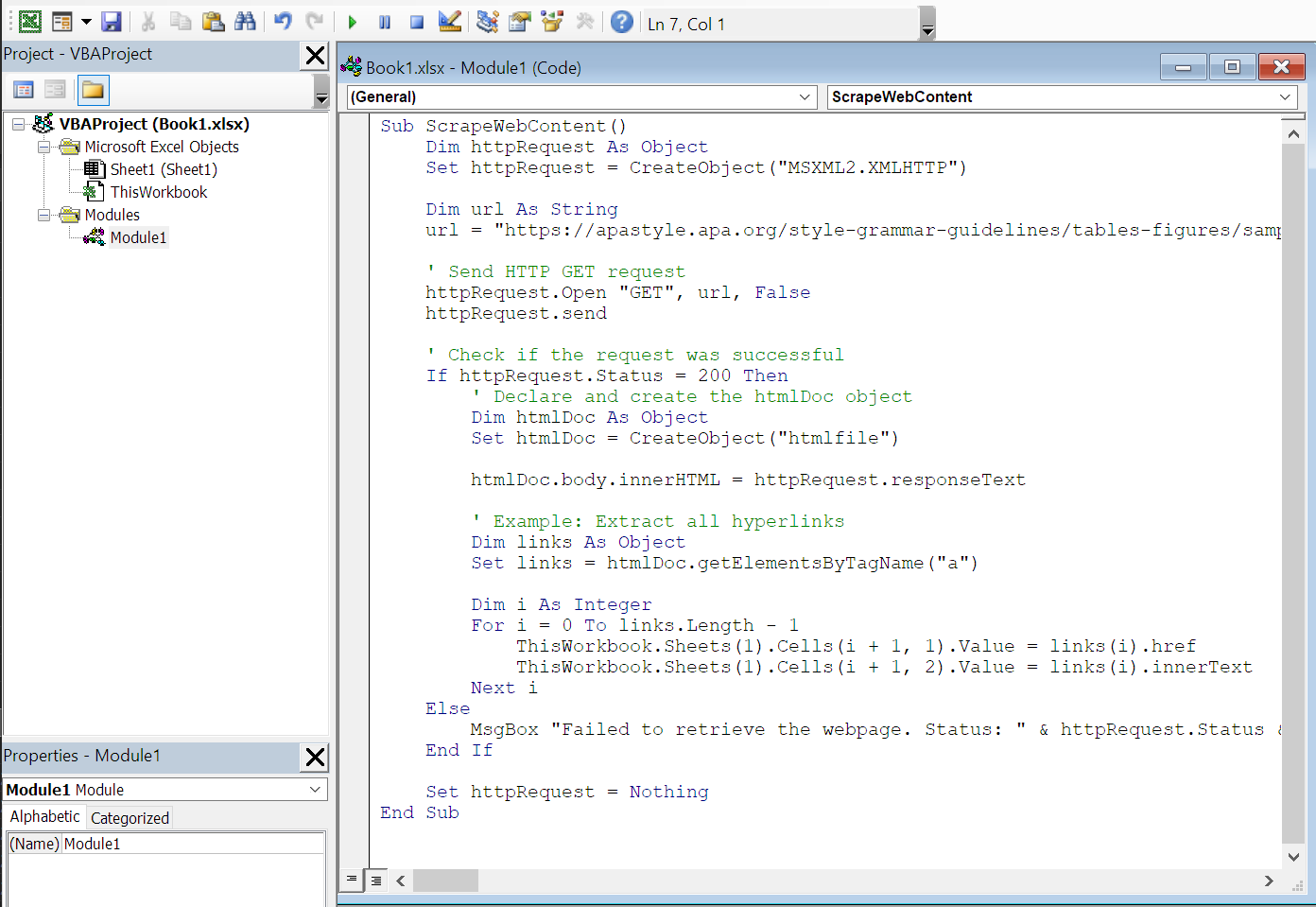The image size is (1316, 907).
Task: Toggle Design Mode on the toolbar
Action: [450, 21]
